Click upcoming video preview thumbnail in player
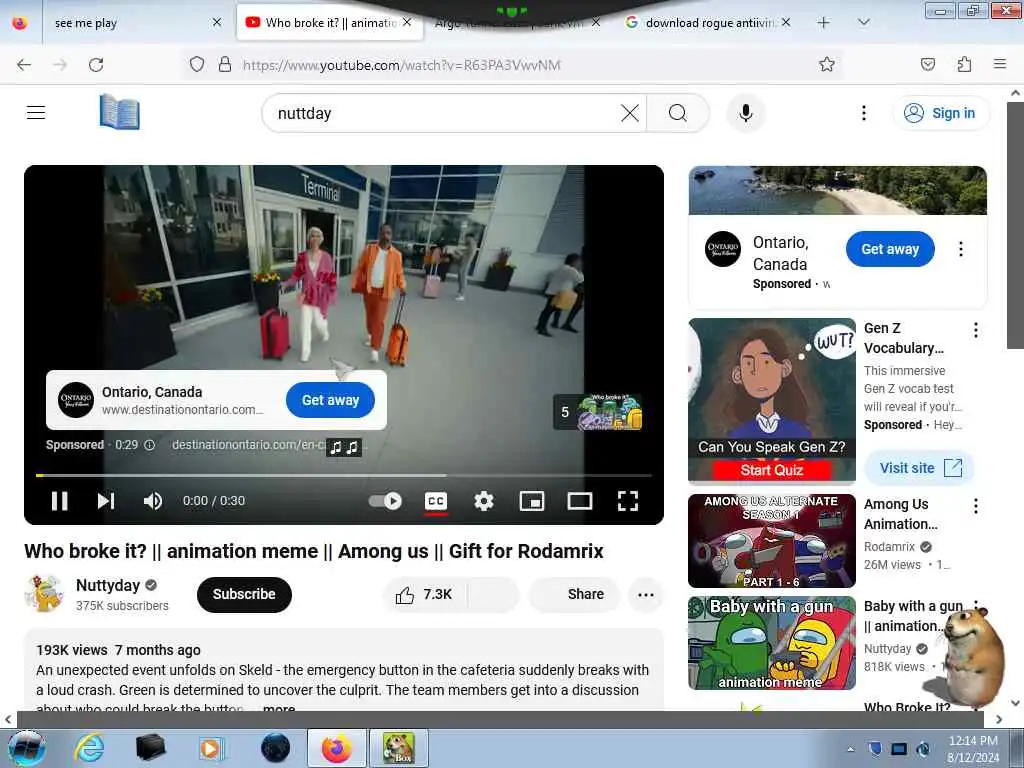Screen dimensions: 1024x768 pyautogui.click(x=609, y=412)
